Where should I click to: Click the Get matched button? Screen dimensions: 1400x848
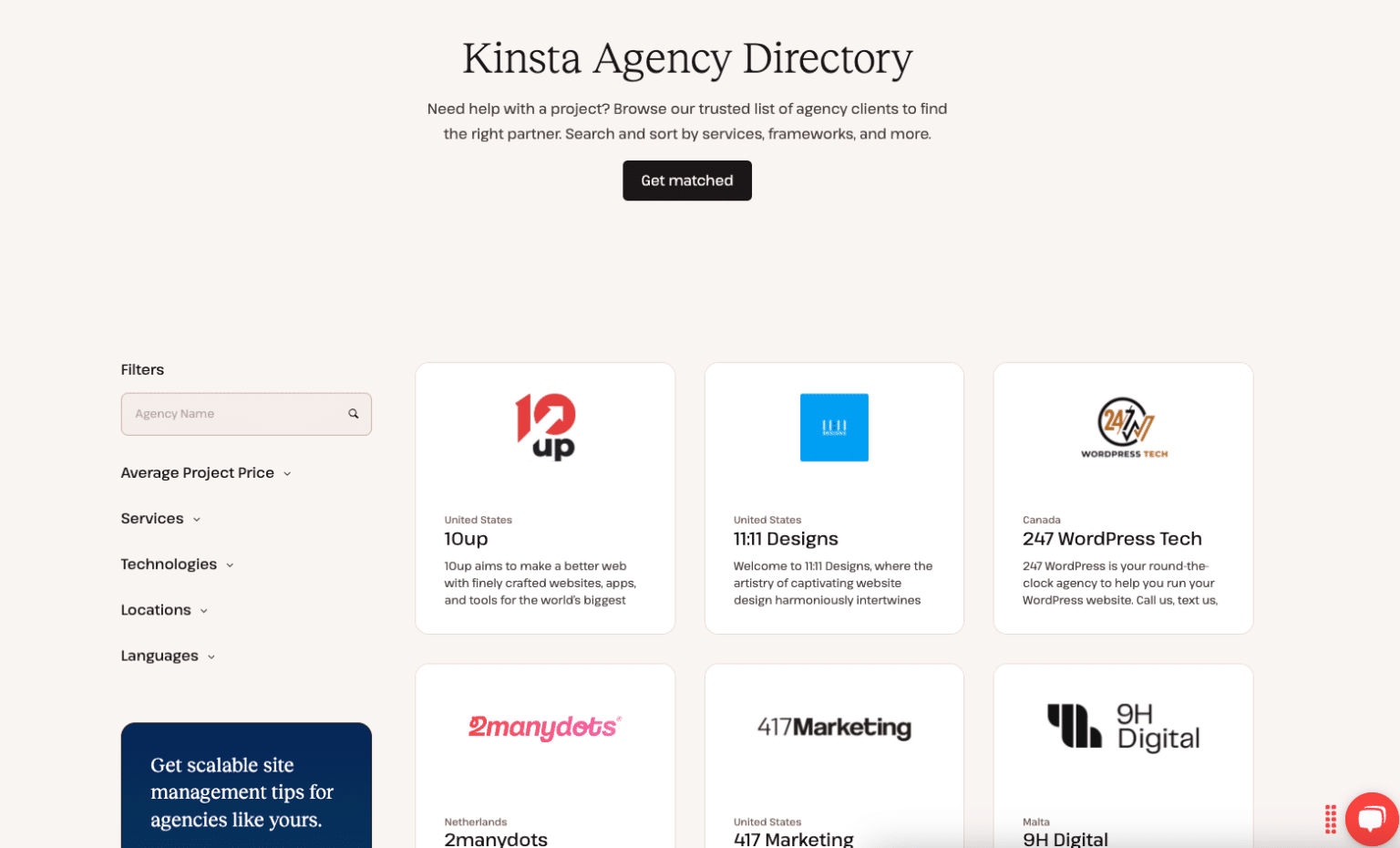pos(687,181)
